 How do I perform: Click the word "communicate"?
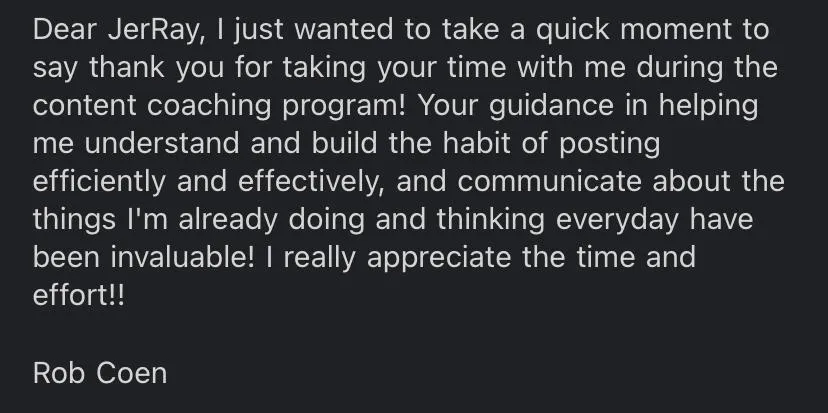coord(549,181)
